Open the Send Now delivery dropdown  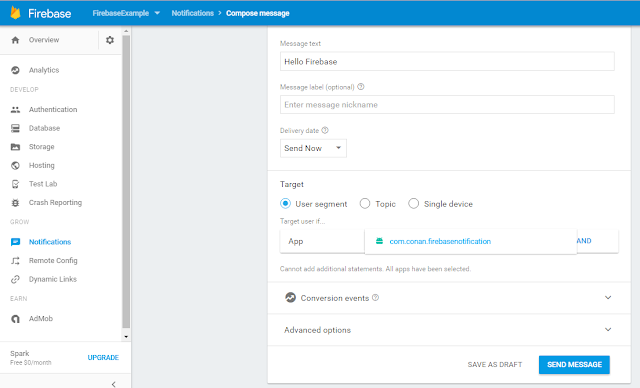click(x=313, y=148)
